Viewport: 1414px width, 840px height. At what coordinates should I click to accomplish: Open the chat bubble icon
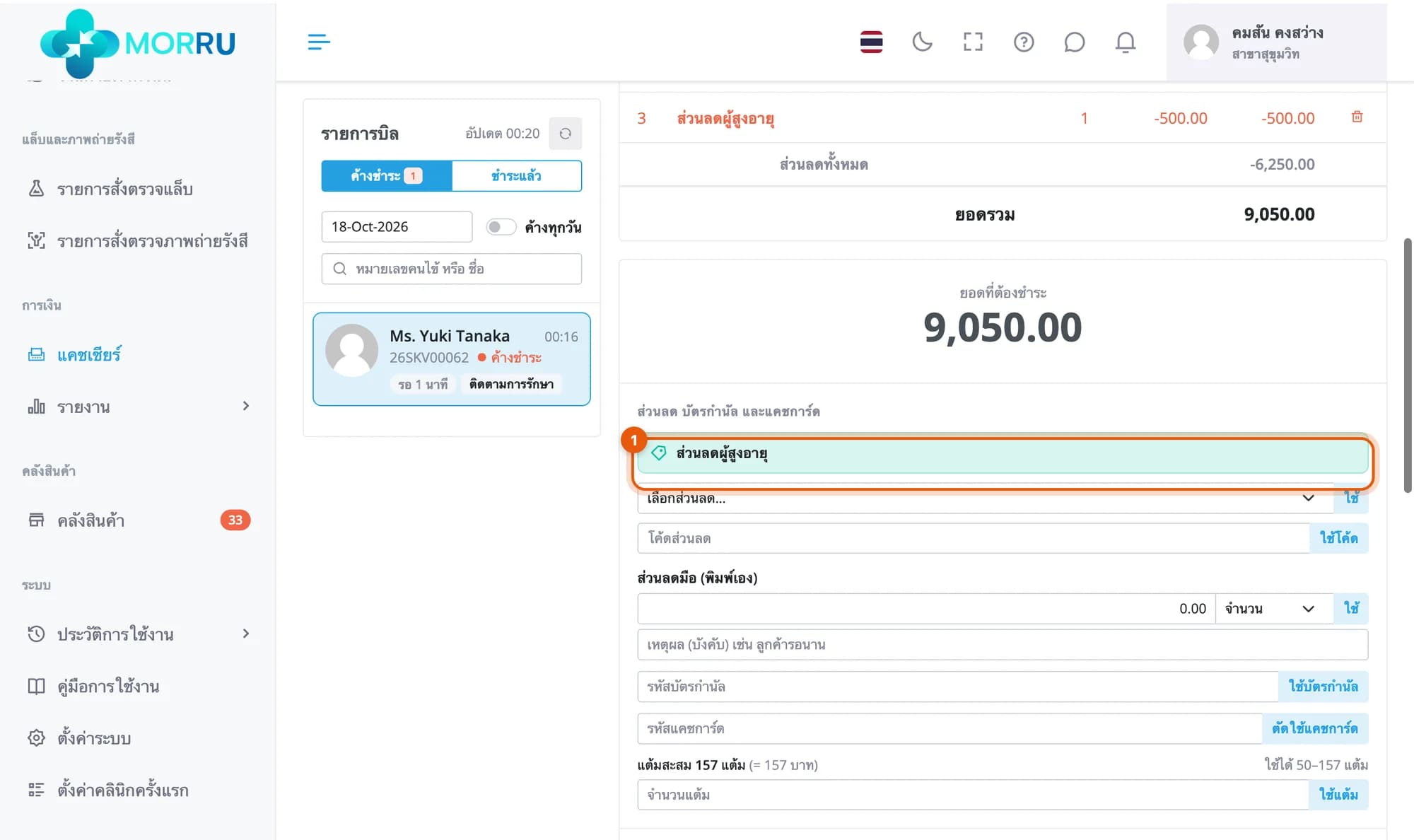pos(1074,42)
